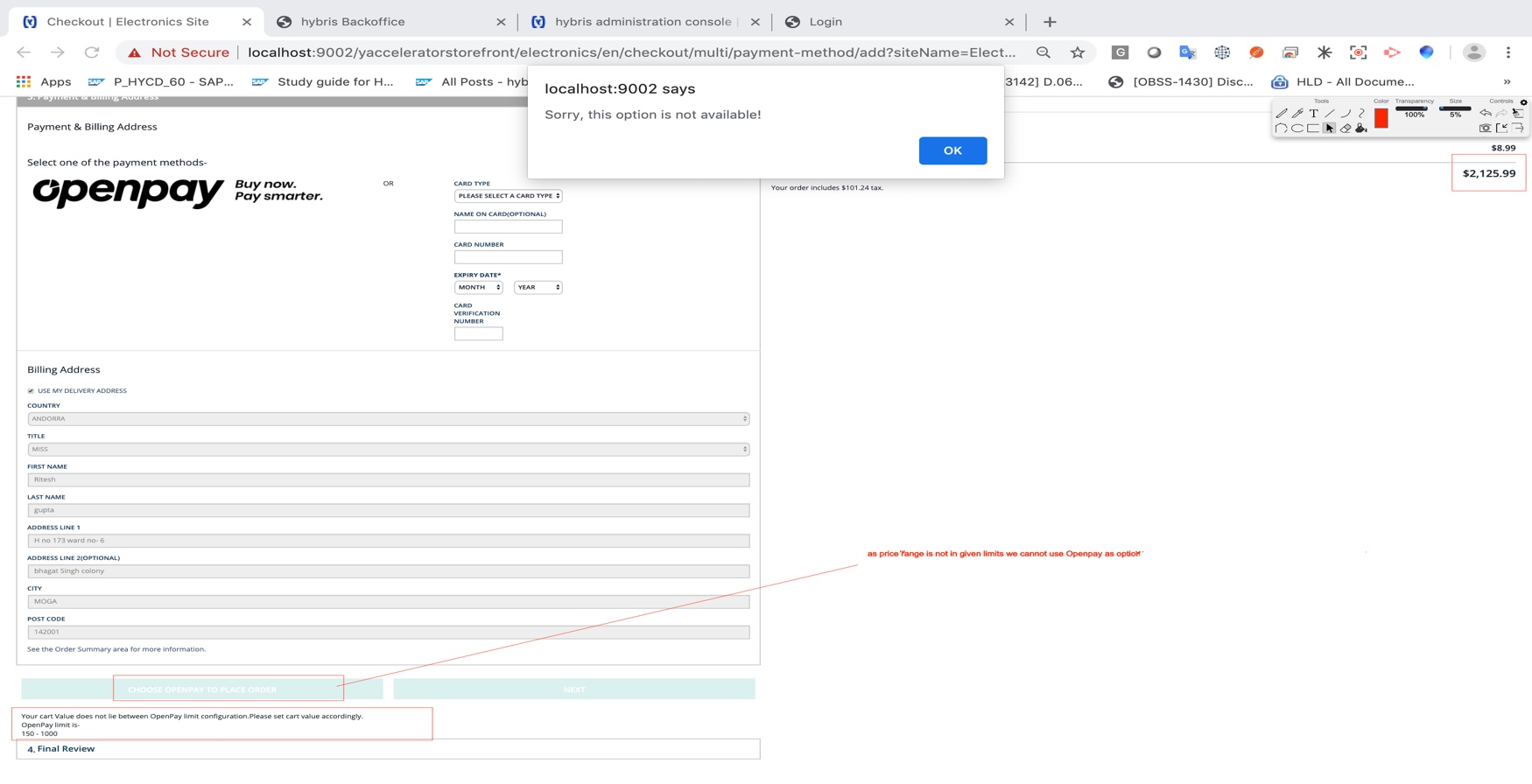Click the Google Translate extension icon
The height and width of the screenshot is (784, 1532).
point(1187,52)
